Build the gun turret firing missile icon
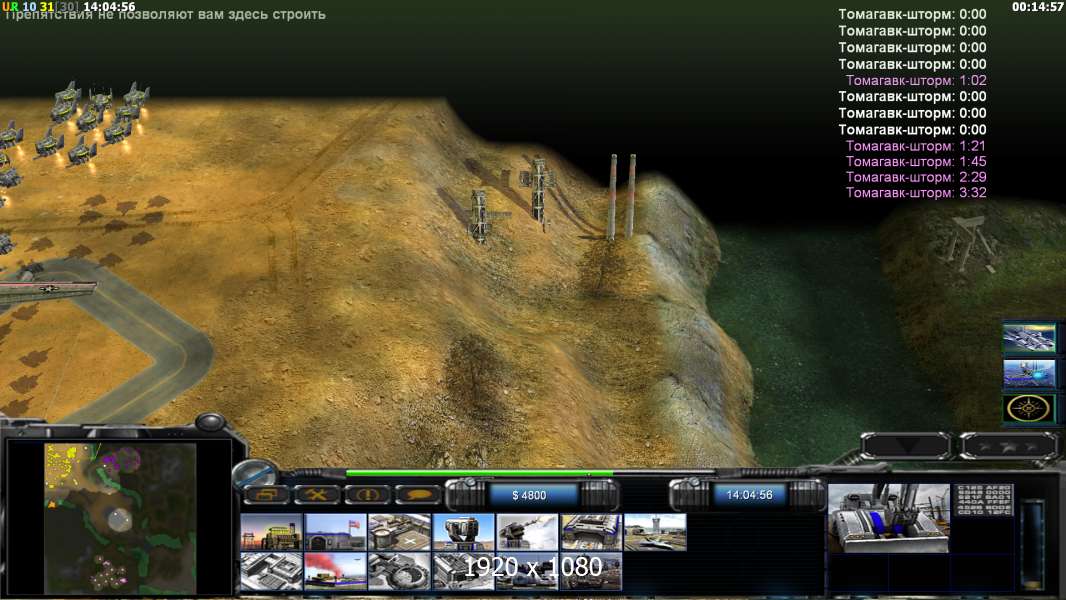 point(528,532)
